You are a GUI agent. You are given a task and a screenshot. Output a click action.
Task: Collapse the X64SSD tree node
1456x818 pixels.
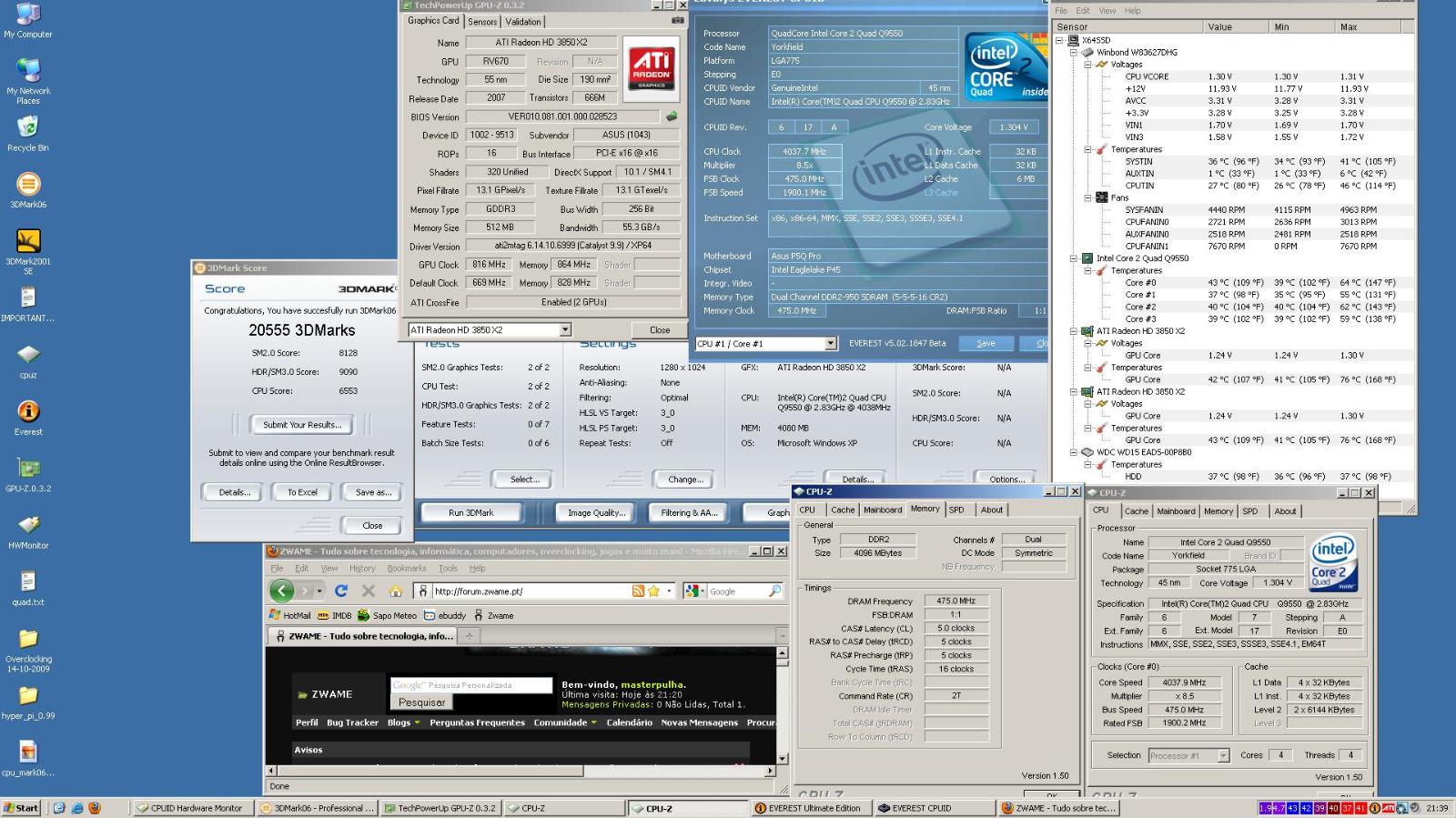pyautogui.click(x=1059, y=40)
